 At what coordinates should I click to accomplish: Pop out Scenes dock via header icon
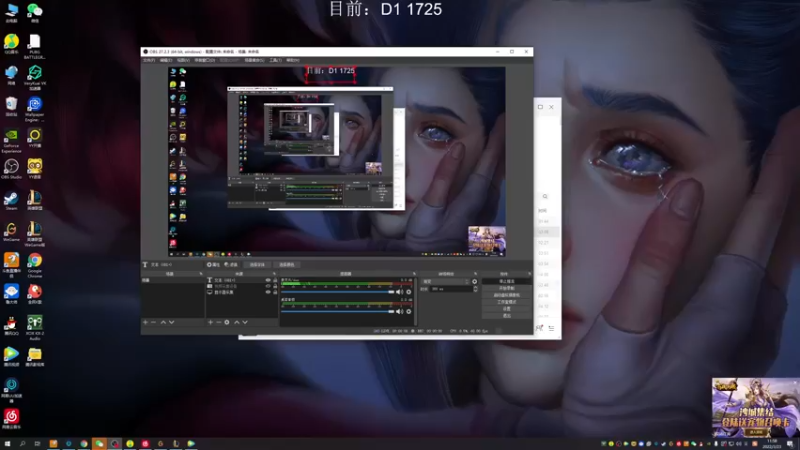pos(201,274)
